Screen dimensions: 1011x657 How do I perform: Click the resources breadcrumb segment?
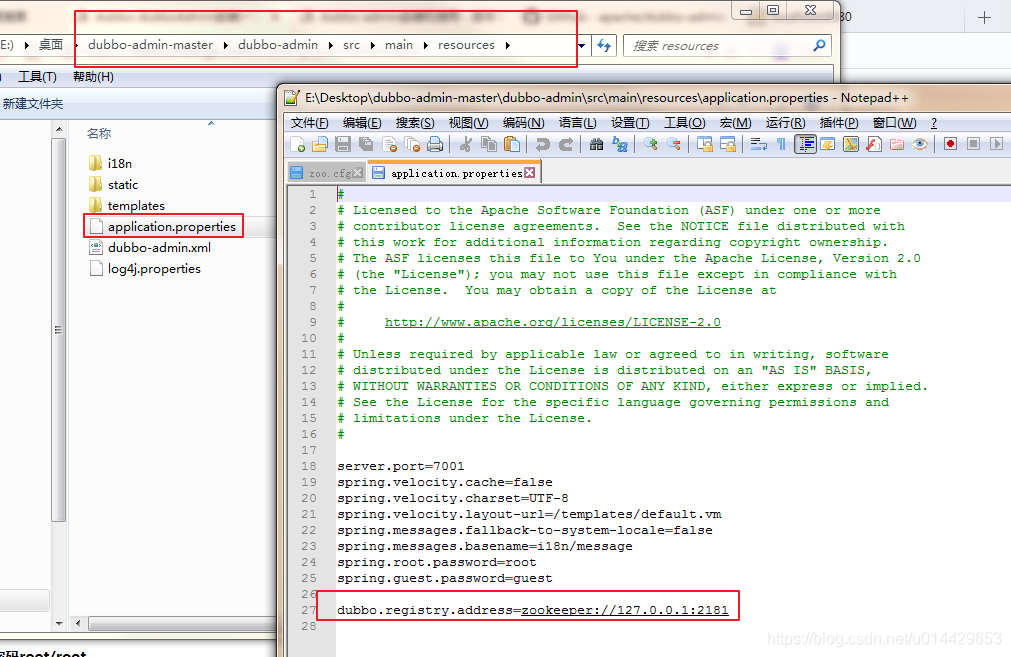(x=466, y=45)
